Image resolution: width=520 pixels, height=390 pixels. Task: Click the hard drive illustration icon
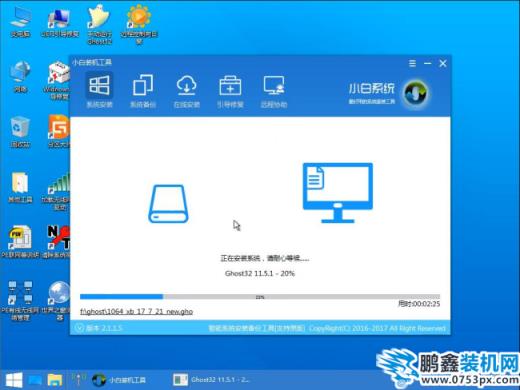coord(168,204)
